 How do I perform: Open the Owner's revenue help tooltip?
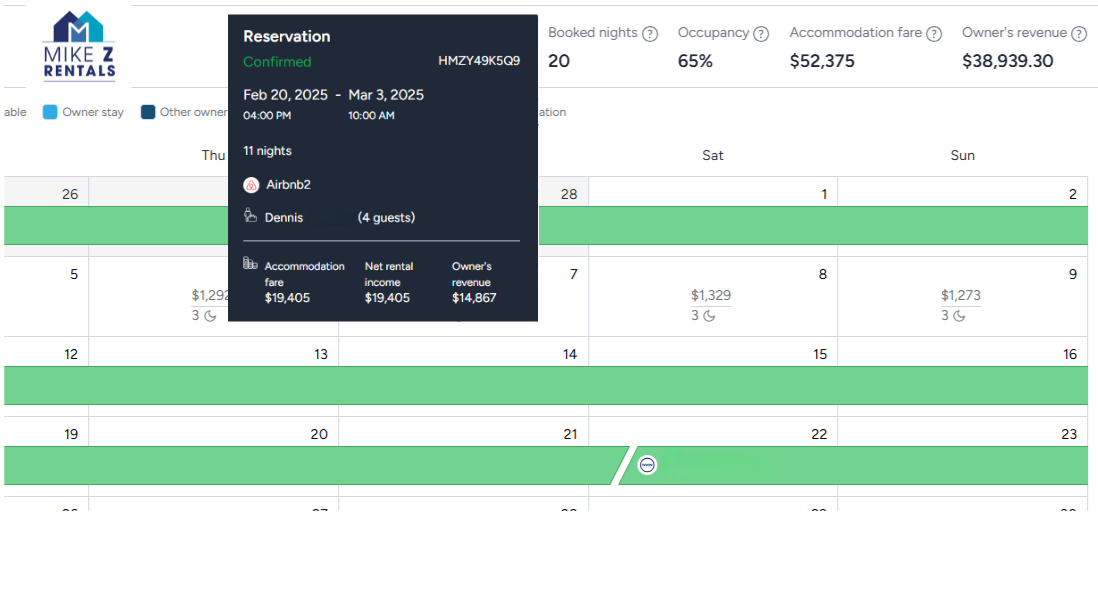click(x=1079, y=33)
